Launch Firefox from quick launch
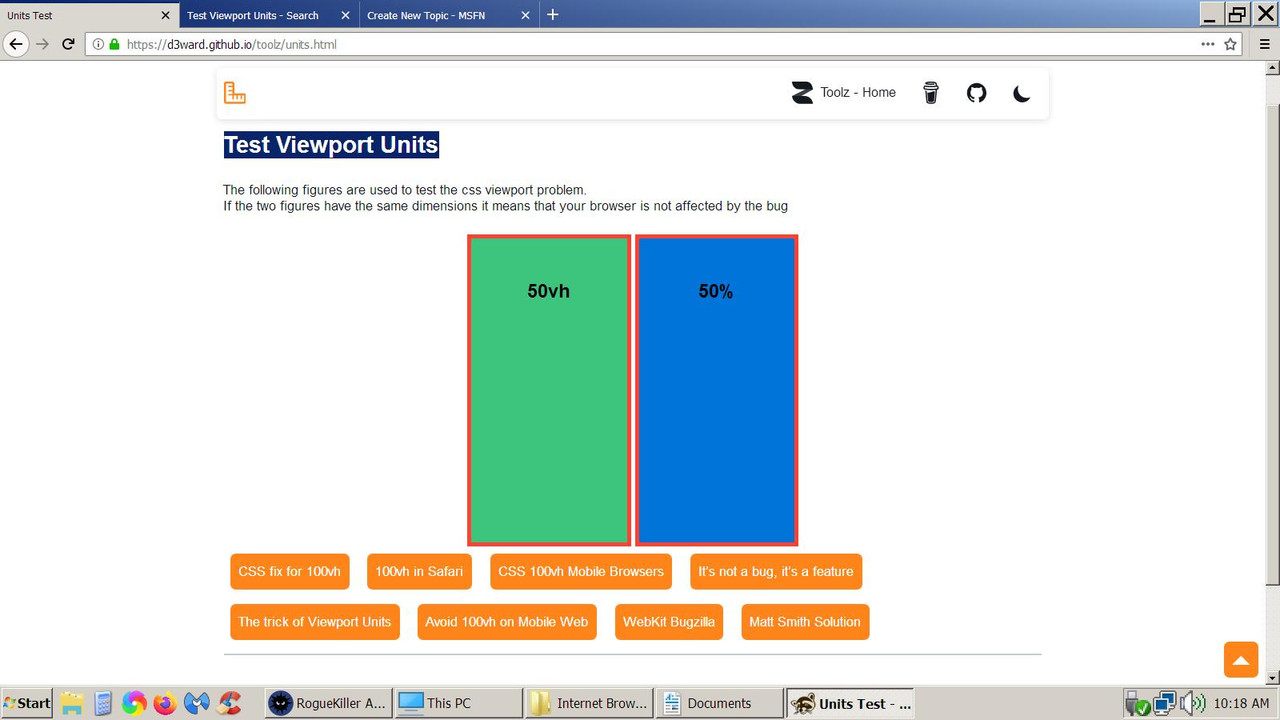Screen dimensions: 1280x720 click(x=165, y=703)
